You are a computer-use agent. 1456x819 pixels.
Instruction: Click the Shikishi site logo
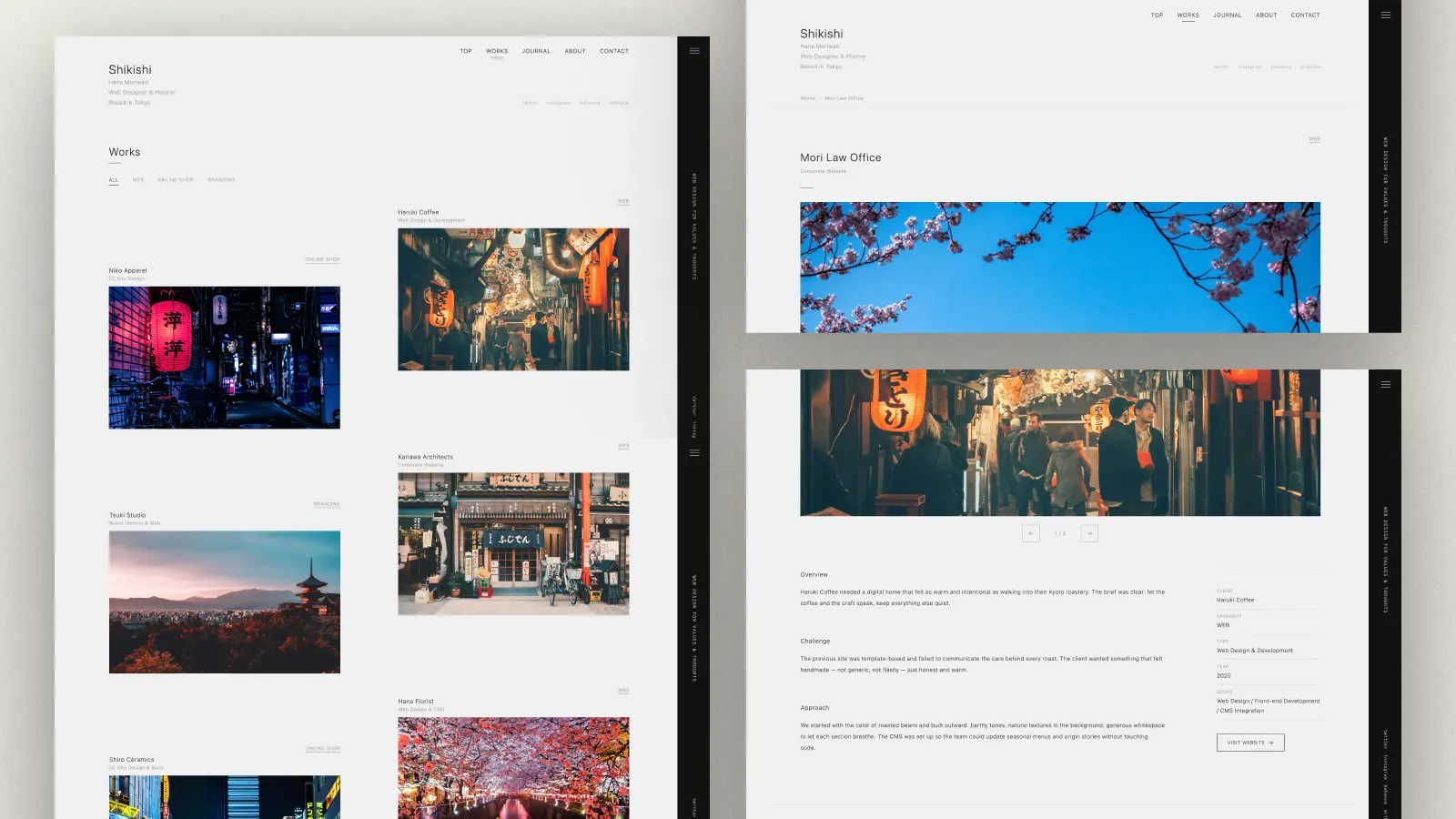coord(129,69)
